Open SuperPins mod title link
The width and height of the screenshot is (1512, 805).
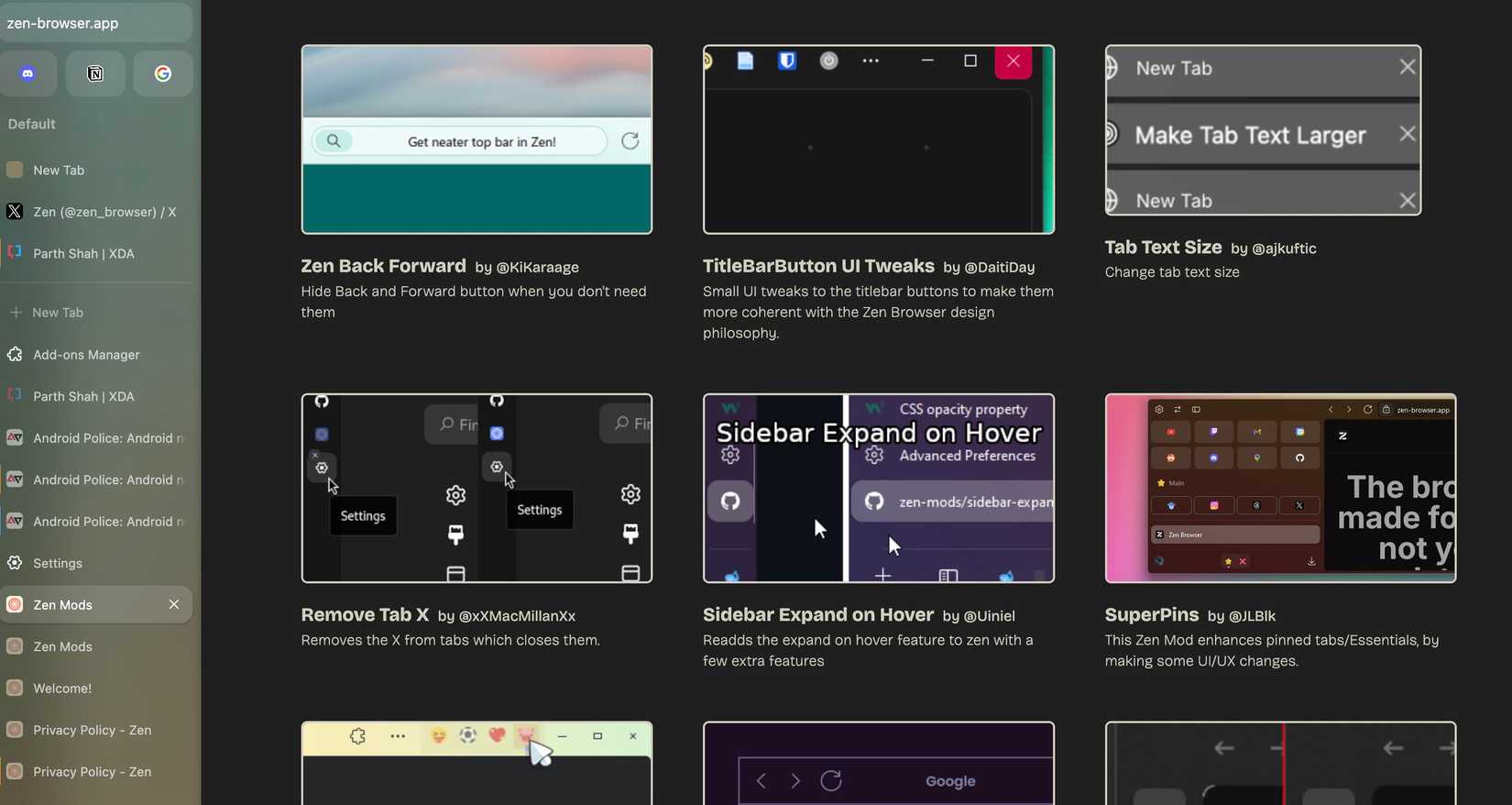(x=1151, y=615)
